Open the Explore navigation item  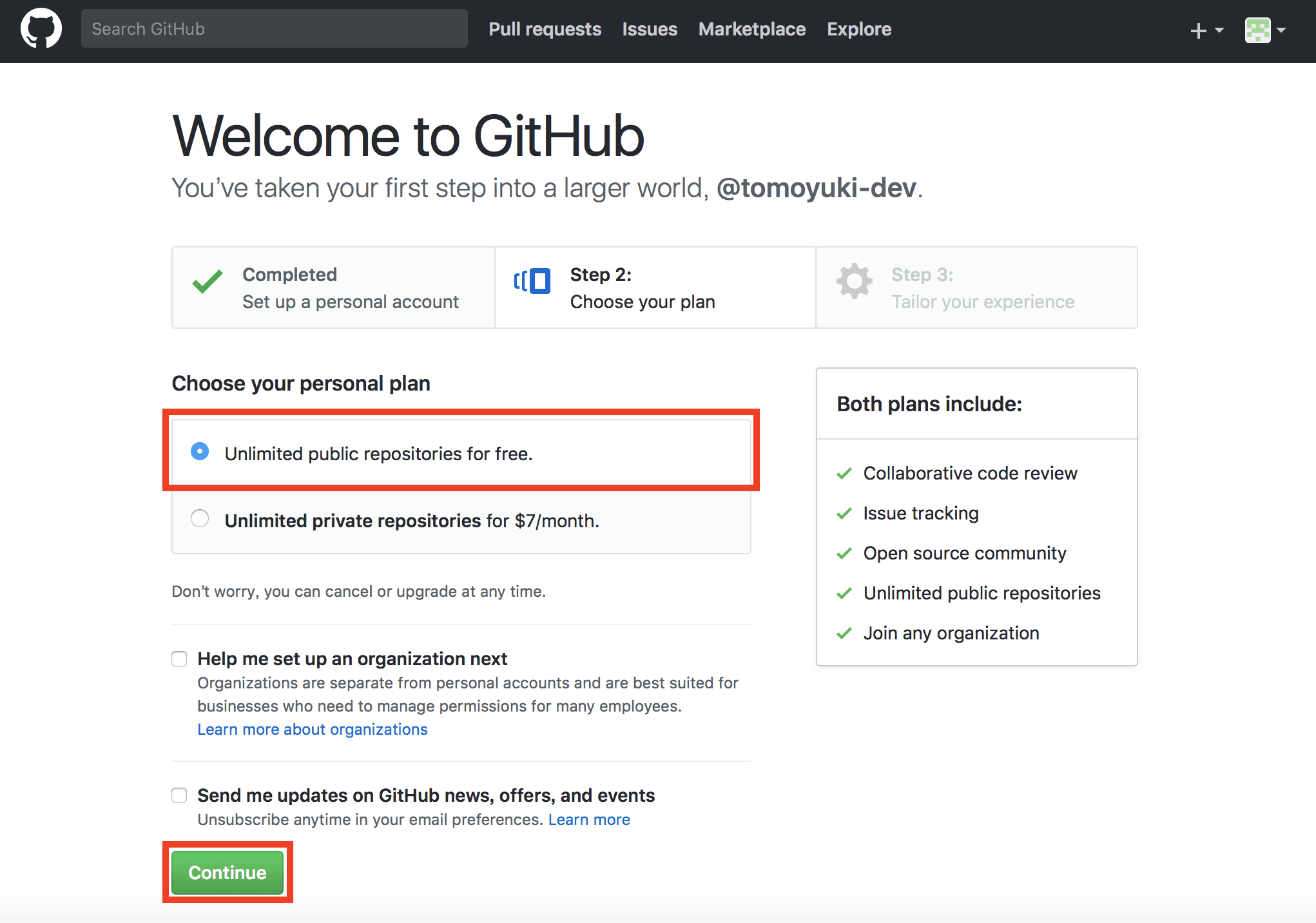858,29
